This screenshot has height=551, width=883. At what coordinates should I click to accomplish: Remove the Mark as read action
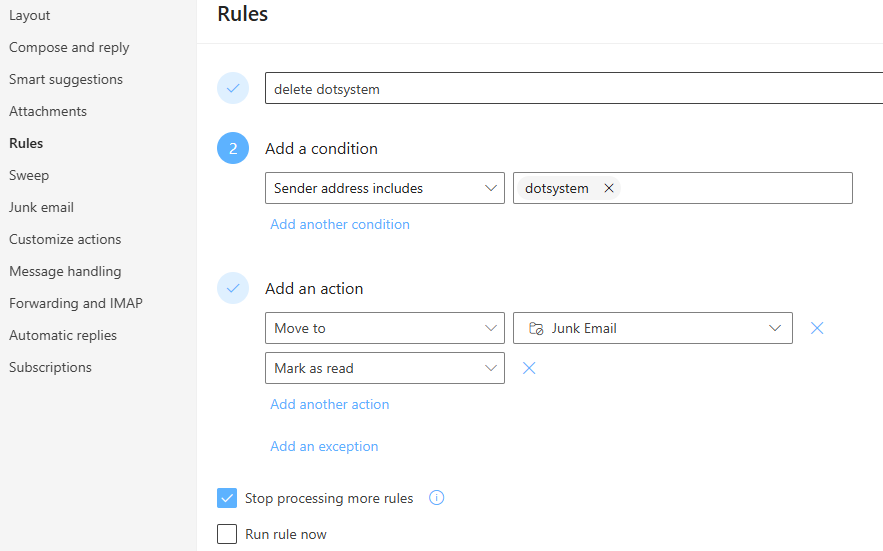529,368
